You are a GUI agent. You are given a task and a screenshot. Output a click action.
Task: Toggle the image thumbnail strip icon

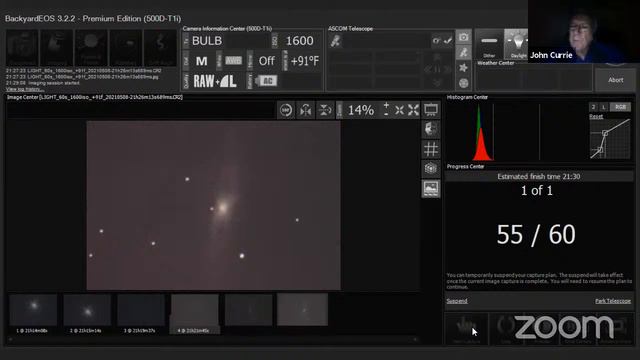tap(431, 189)
